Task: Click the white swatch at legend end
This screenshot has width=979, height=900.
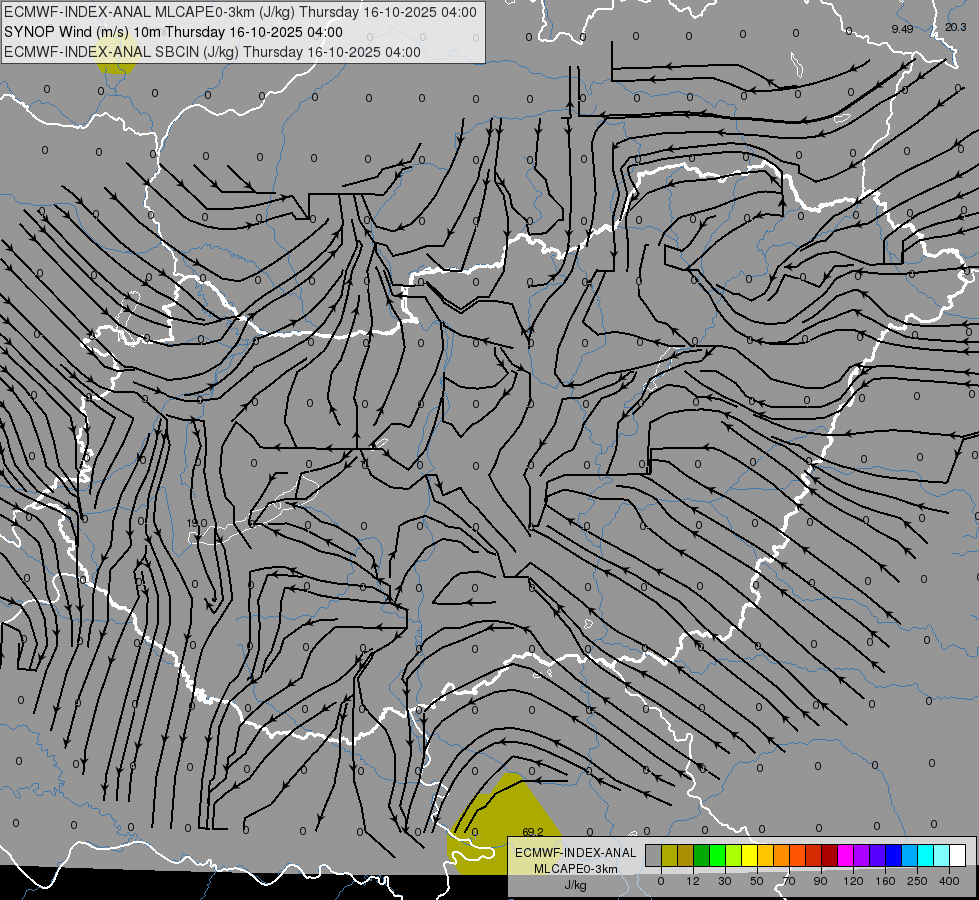Action: (958, 855)
